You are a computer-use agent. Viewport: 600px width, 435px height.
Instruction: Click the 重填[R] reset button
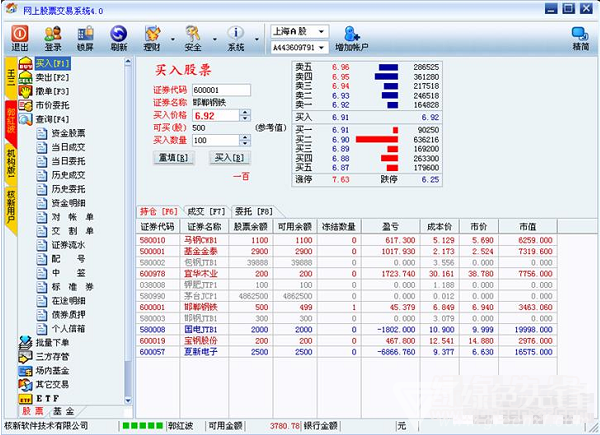pos(174,158)
